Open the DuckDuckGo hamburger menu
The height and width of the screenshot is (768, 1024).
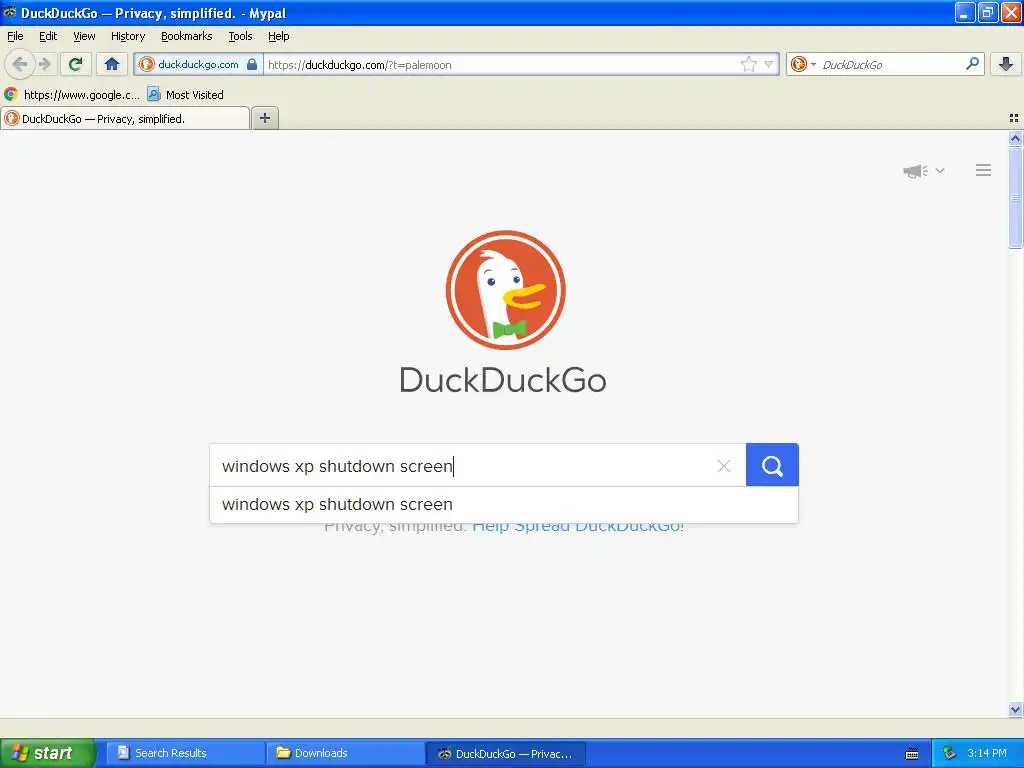[x=984, y=170]
